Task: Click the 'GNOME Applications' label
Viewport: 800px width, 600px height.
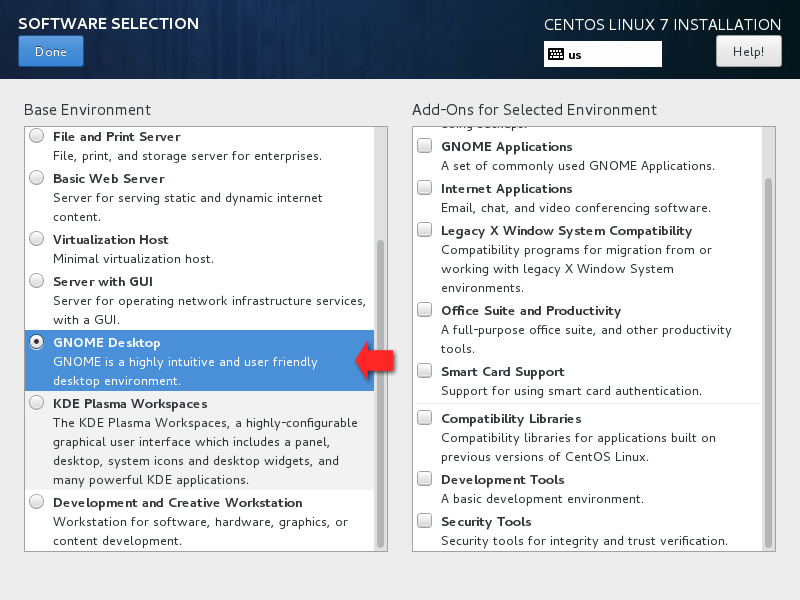Action: coord(507,147)
